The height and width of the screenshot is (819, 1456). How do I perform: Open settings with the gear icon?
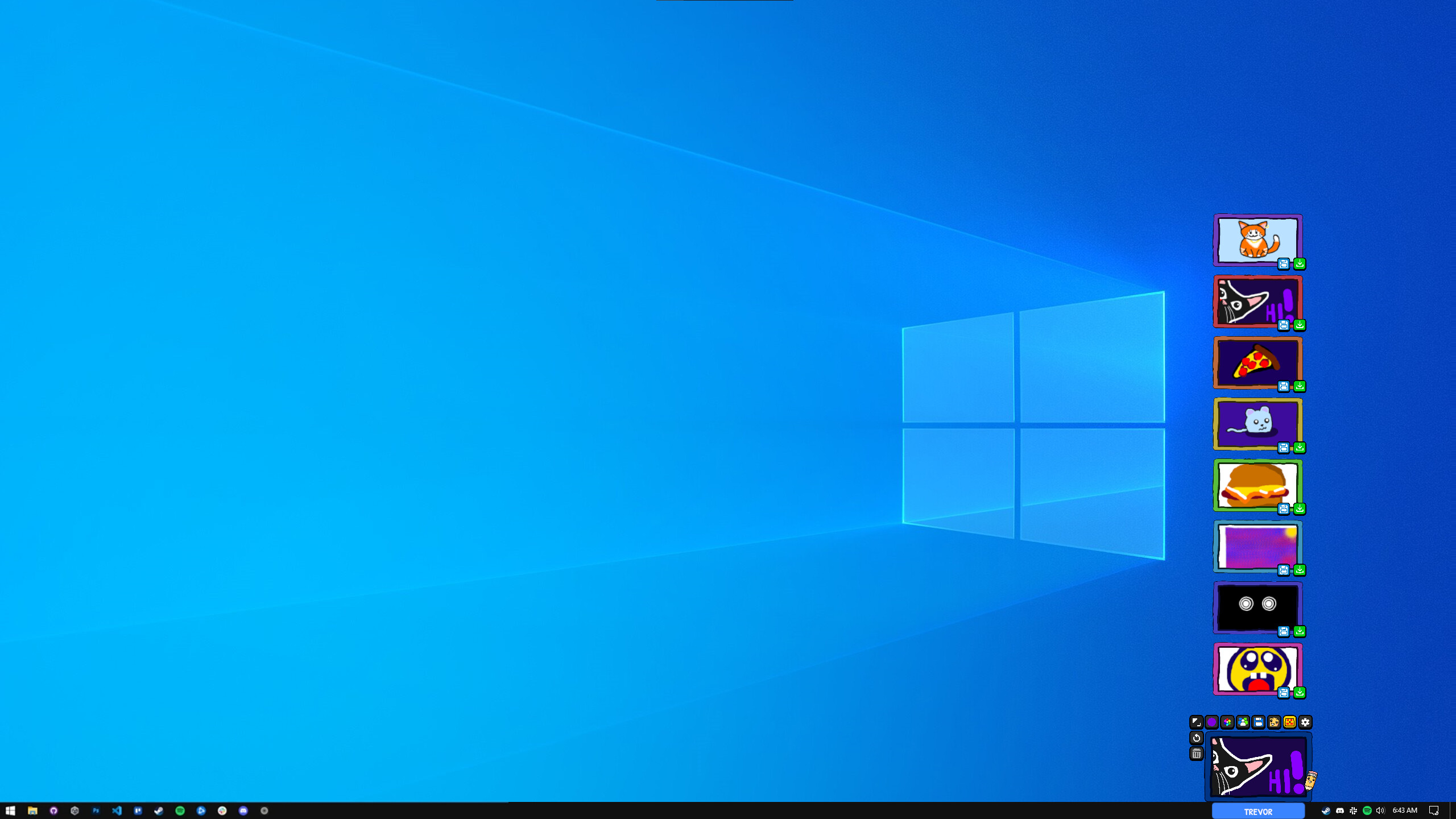[1305, 722]
